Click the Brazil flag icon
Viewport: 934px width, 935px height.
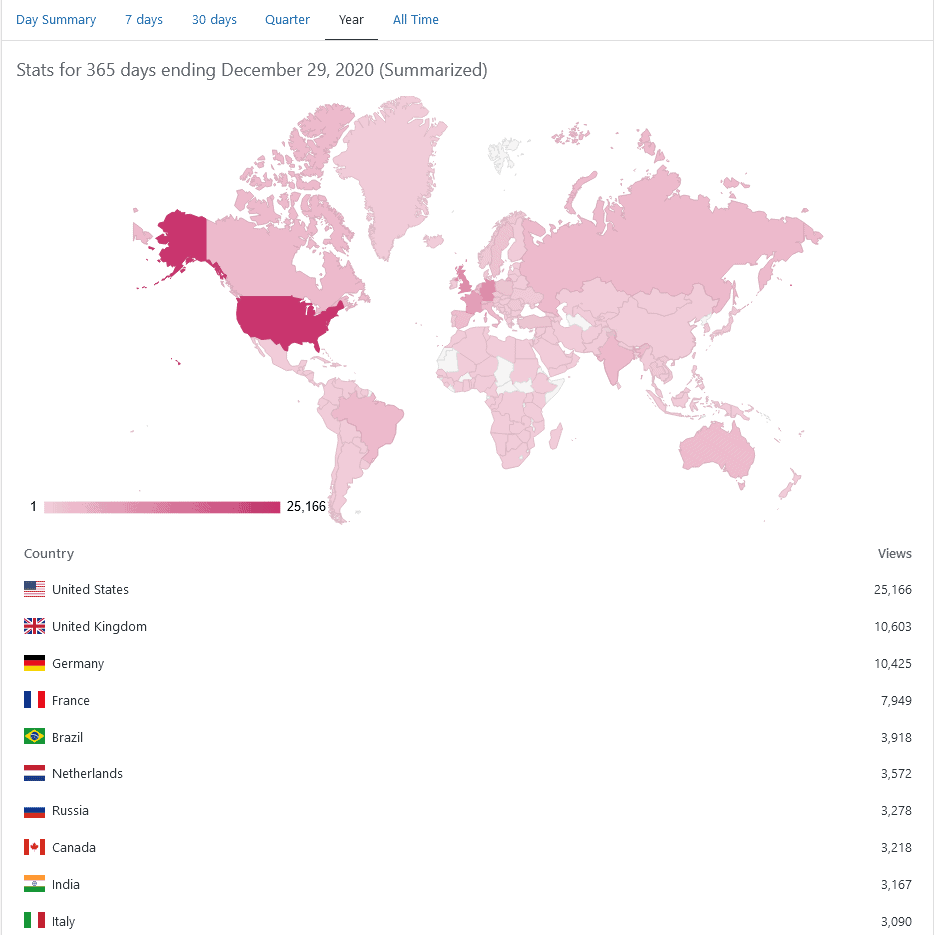pos(34,736)
